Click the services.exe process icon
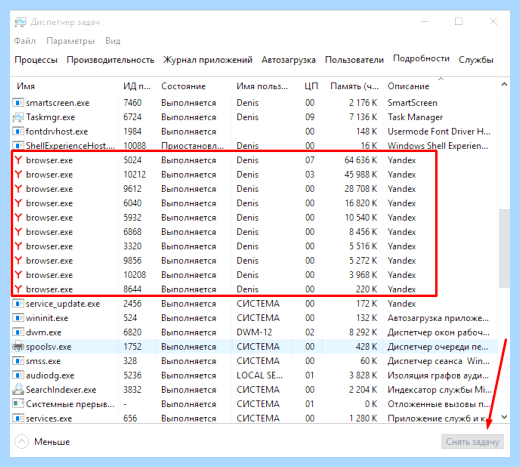This screenshot has width=520, height=467. (18, 418)
